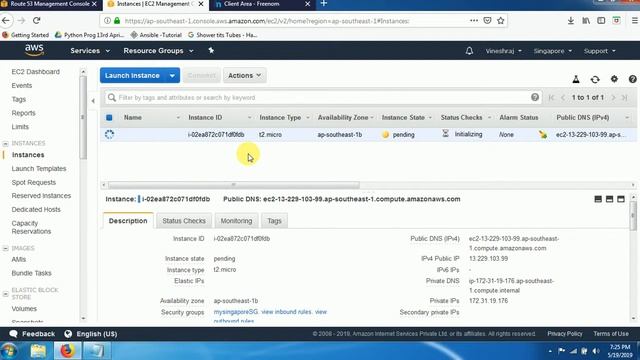Open the pin shortcuts star icon
The image size is (640, 360).
click(211, 50)
